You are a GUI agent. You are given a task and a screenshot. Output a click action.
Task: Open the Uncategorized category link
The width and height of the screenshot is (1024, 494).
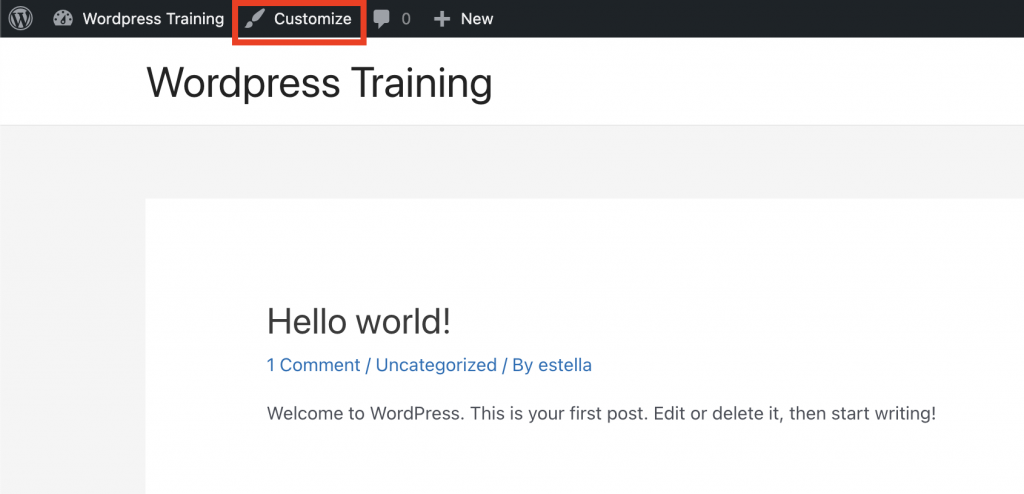point(436,365)
